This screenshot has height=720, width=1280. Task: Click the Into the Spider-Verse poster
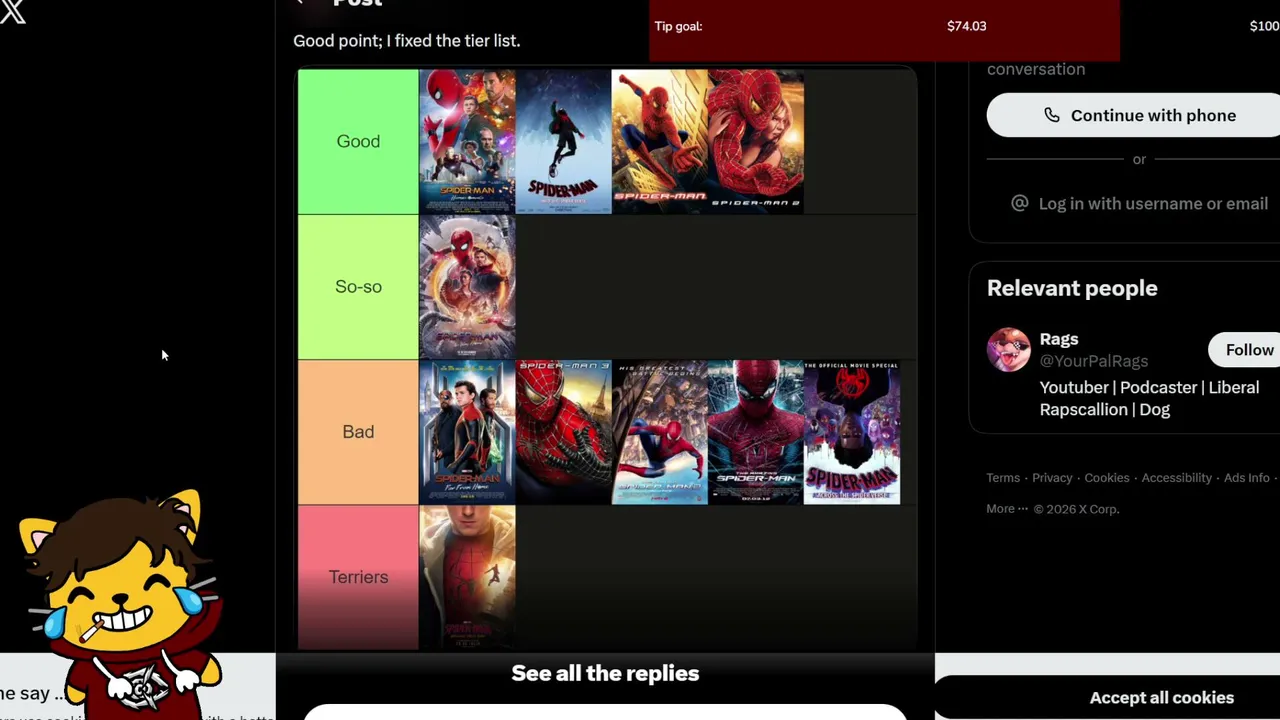tap(563, 141)
